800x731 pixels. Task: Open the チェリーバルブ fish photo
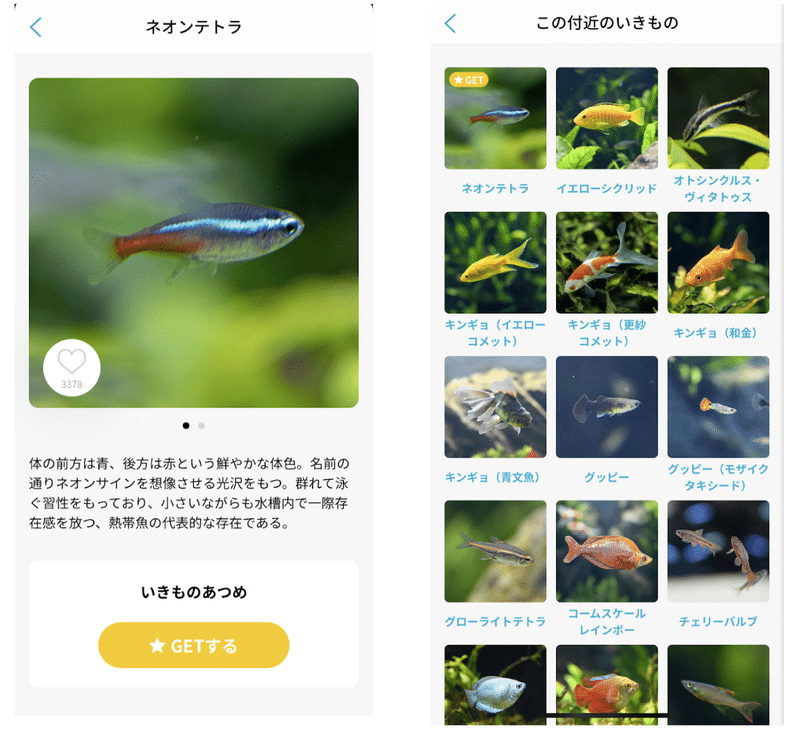tap(718, 551)
